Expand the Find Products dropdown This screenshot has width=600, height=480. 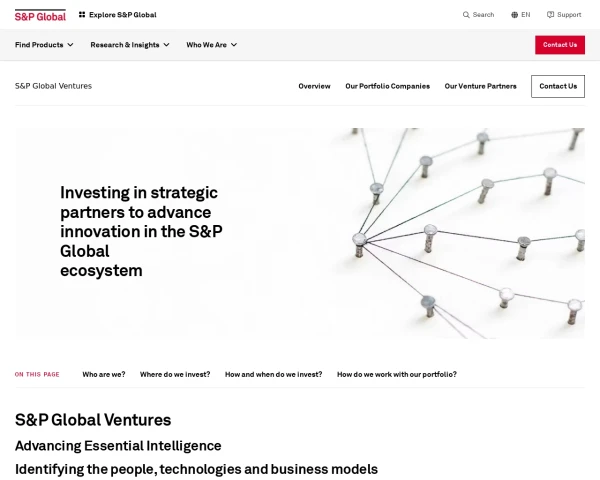[x=43, y=45]
